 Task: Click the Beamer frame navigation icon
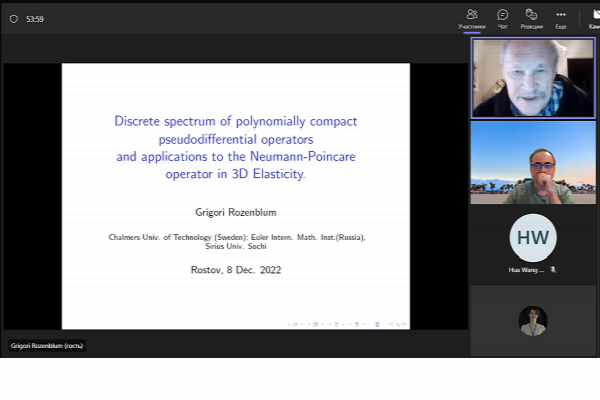pyautogui.click(x=315, y=324)
